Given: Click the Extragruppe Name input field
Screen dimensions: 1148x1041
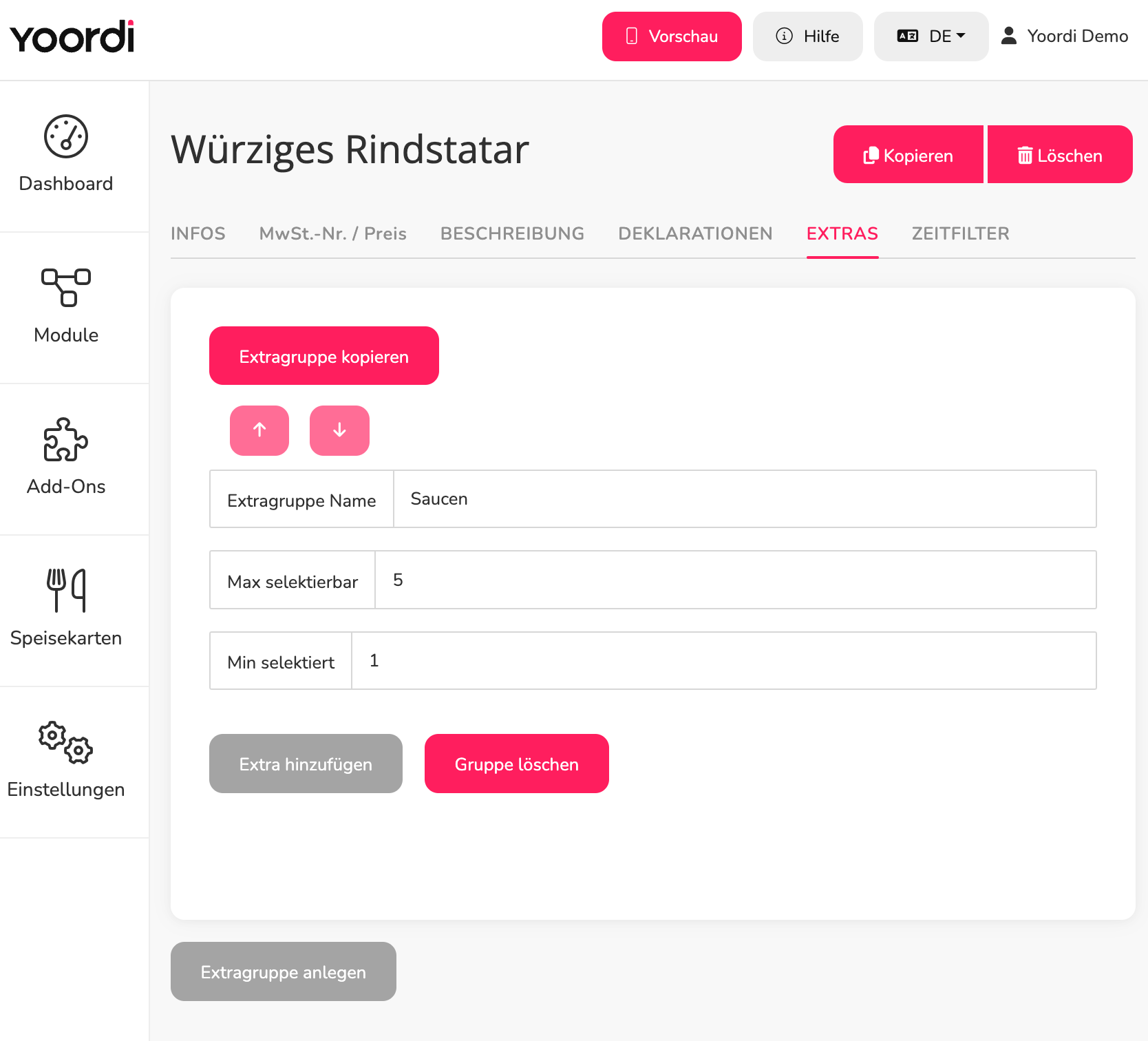Looking at the screenshot, I should pyautogui.click(x=745, y=499).
